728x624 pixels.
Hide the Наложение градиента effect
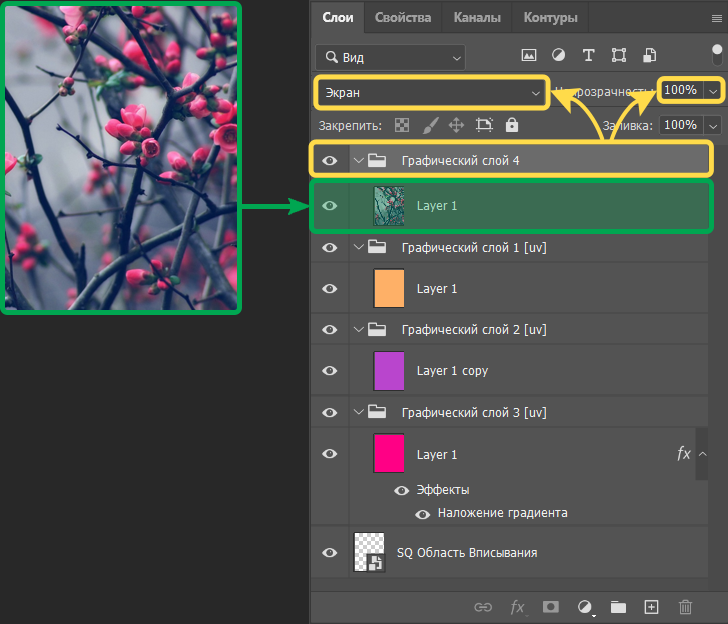[423, 513]
